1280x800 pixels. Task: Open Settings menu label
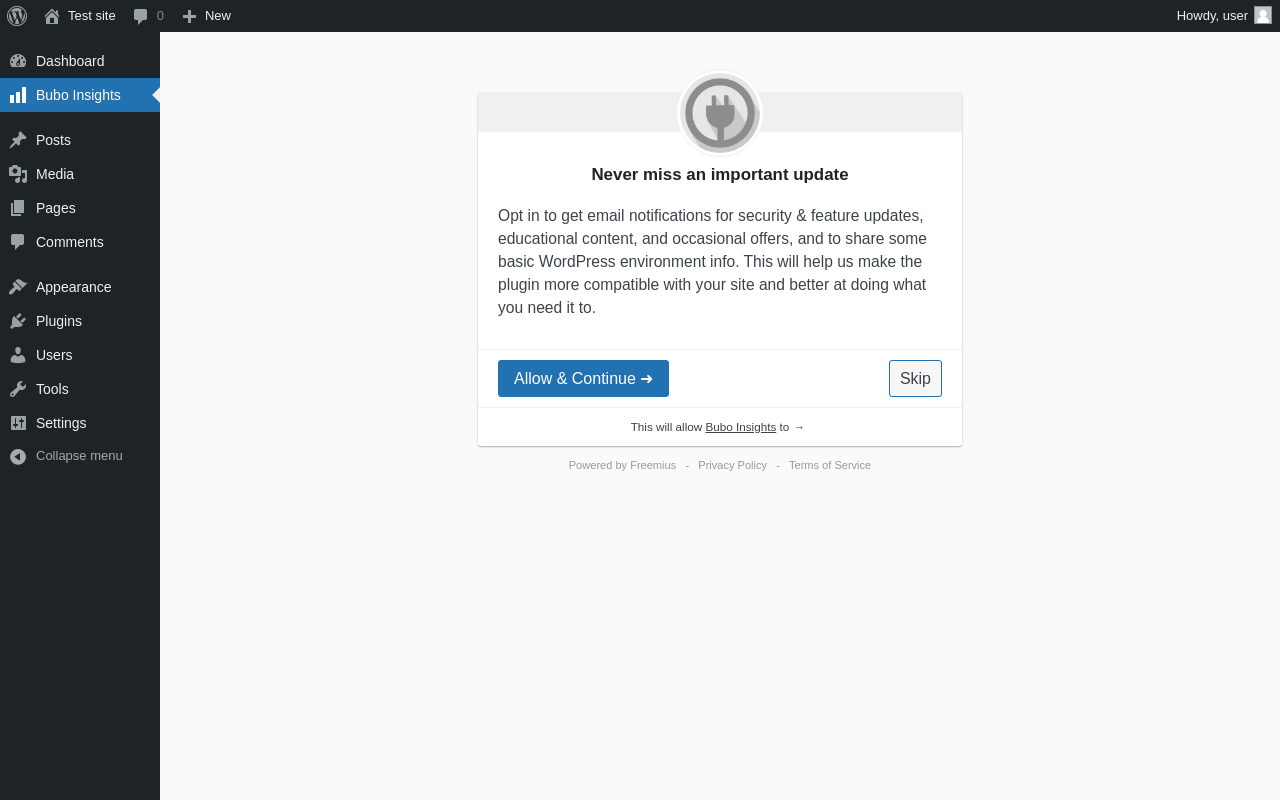tap(61, 423)
